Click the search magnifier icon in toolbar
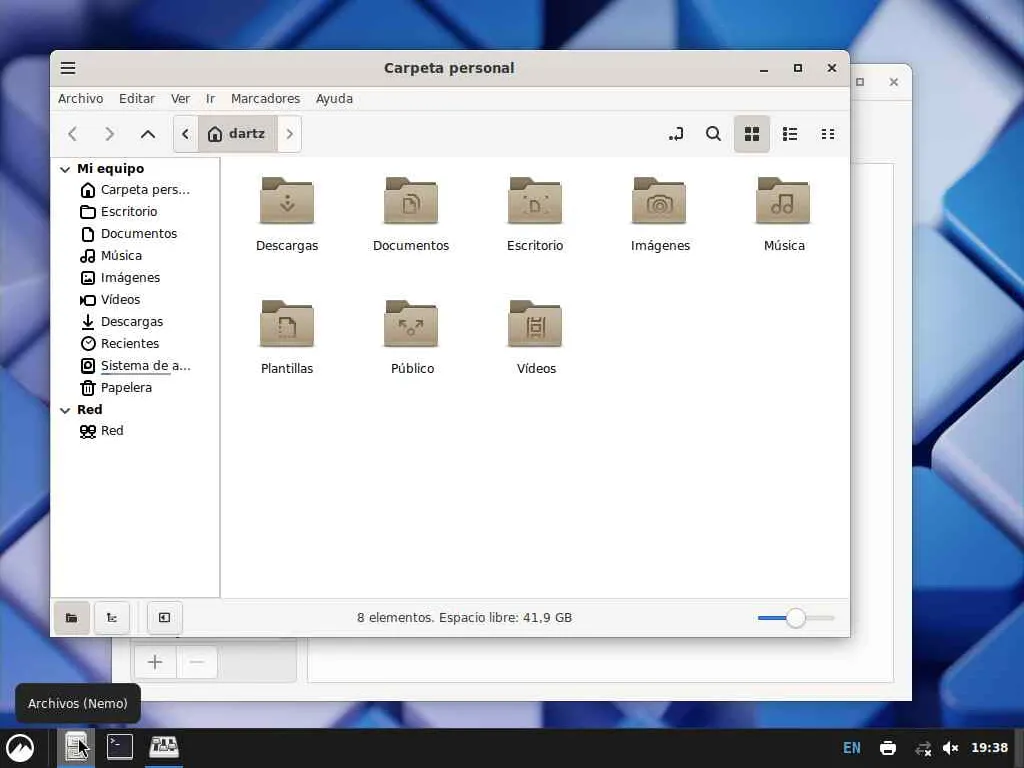Viewport: 1024px width, 768px height. [713, 134]
